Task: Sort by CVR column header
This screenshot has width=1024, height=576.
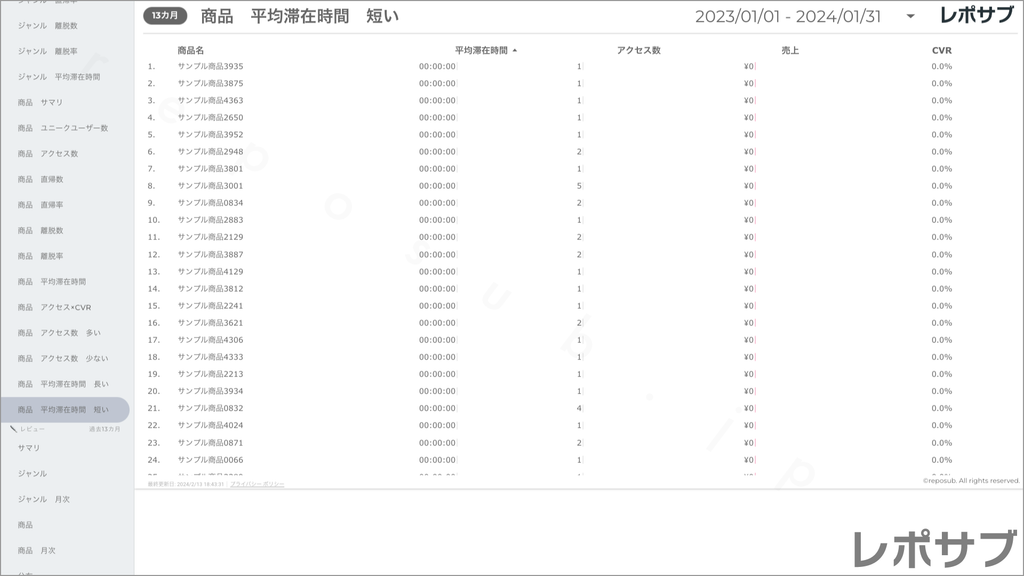Action: pos(942,50)
